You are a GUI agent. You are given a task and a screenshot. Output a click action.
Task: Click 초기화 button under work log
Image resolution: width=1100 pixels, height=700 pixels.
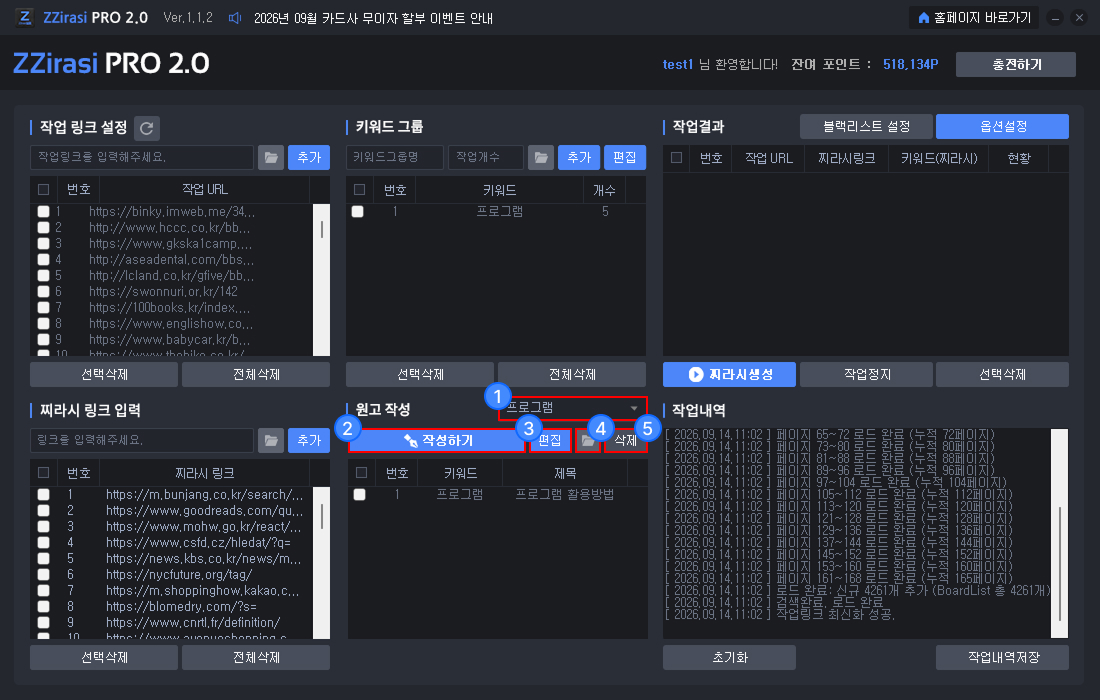click(x=730, y=657)
